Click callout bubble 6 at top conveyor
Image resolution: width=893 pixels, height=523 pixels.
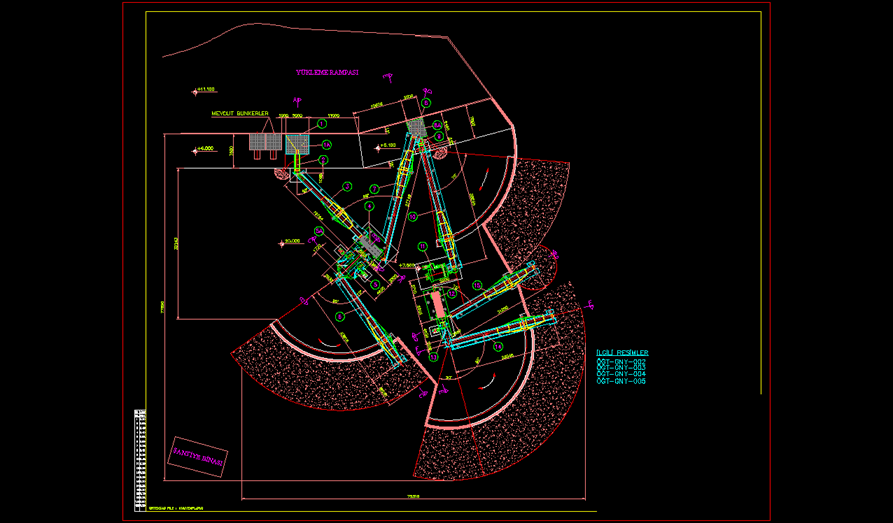pos(425,102)
